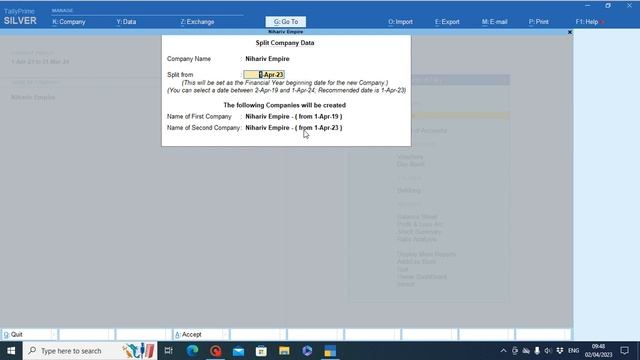Image resolution: width=640 pixels, height=360 pixels.
Task: Launch Microsoft Edge from taskbar
Action: click(192, 351)
